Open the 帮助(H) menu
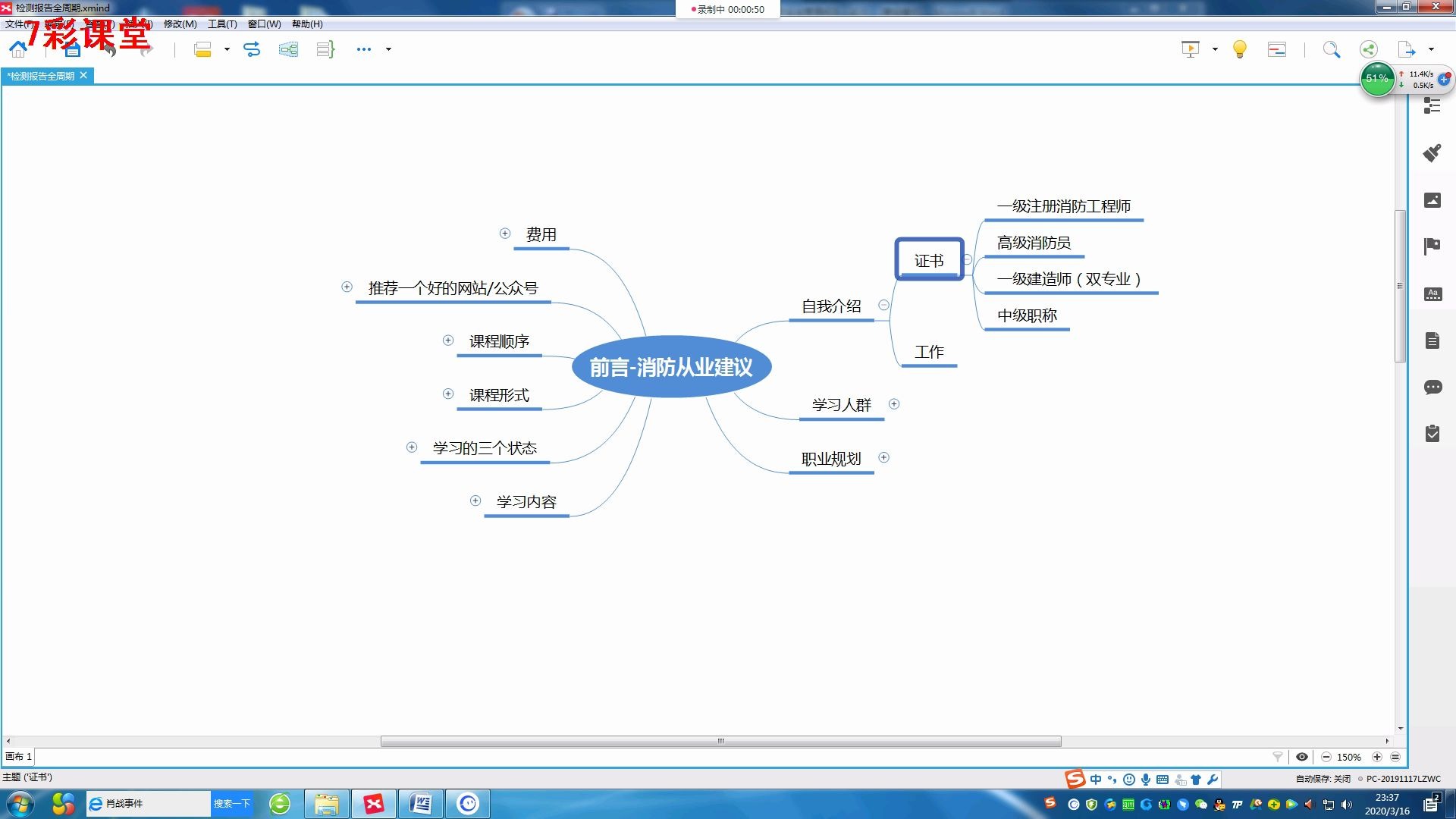 click(x=307, y=24)
